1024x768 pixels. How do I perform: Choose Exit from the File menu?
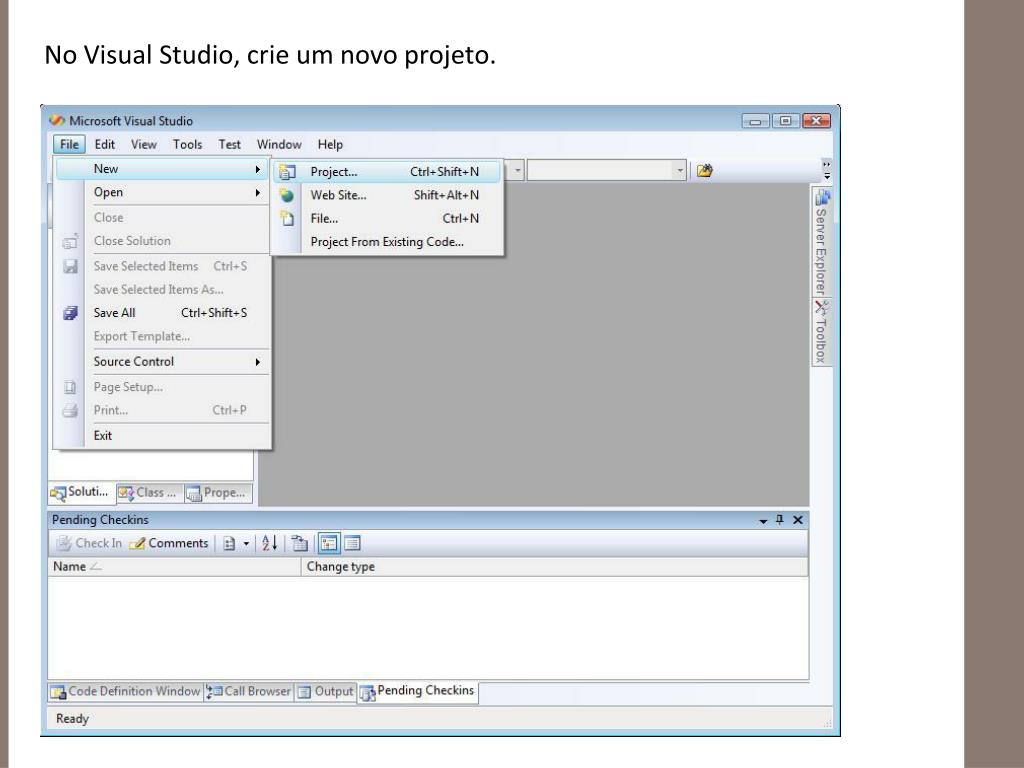(162, 436)
